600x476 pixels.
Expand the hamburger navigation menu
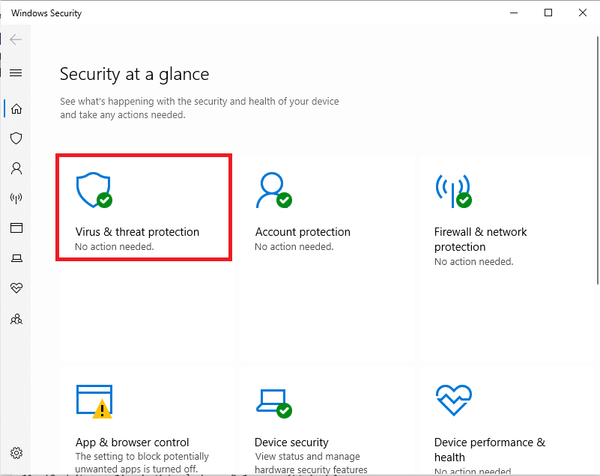pos(16,73)
